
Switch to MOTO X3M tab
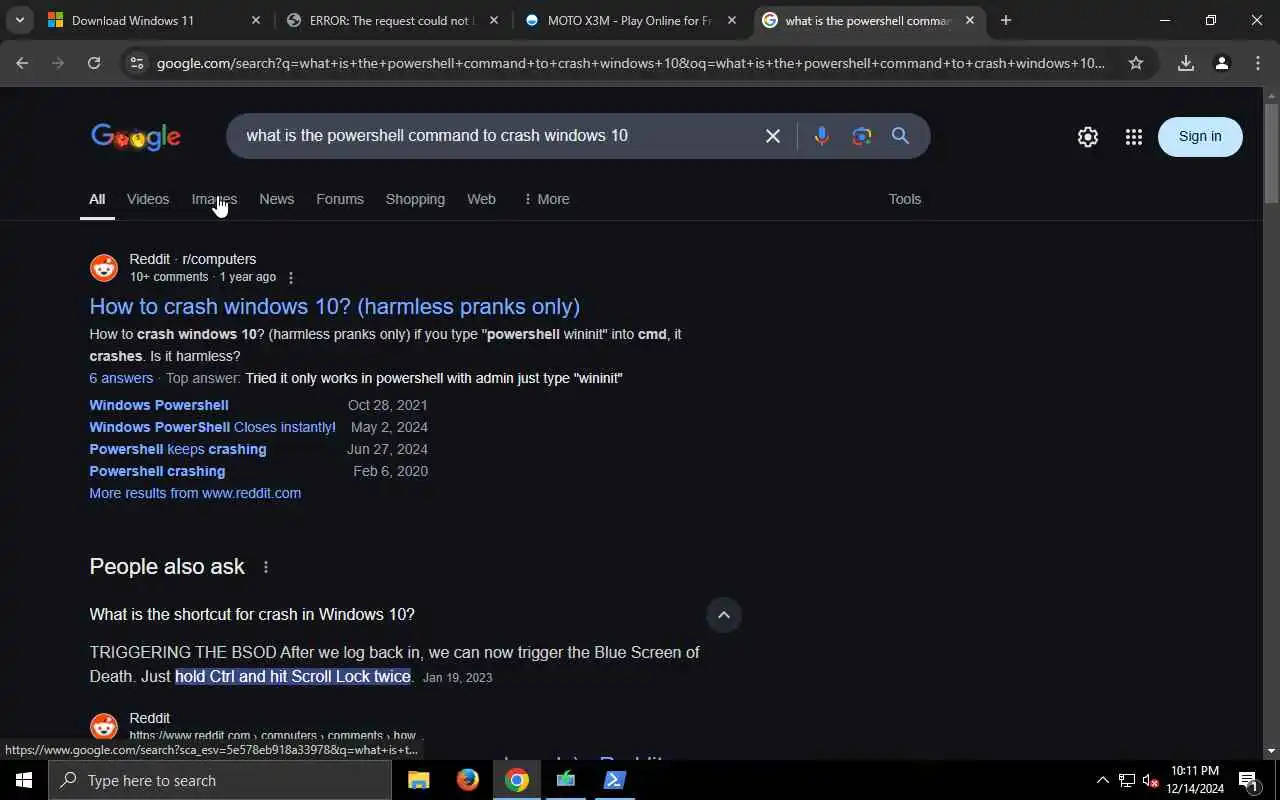(x=625, y=20)
